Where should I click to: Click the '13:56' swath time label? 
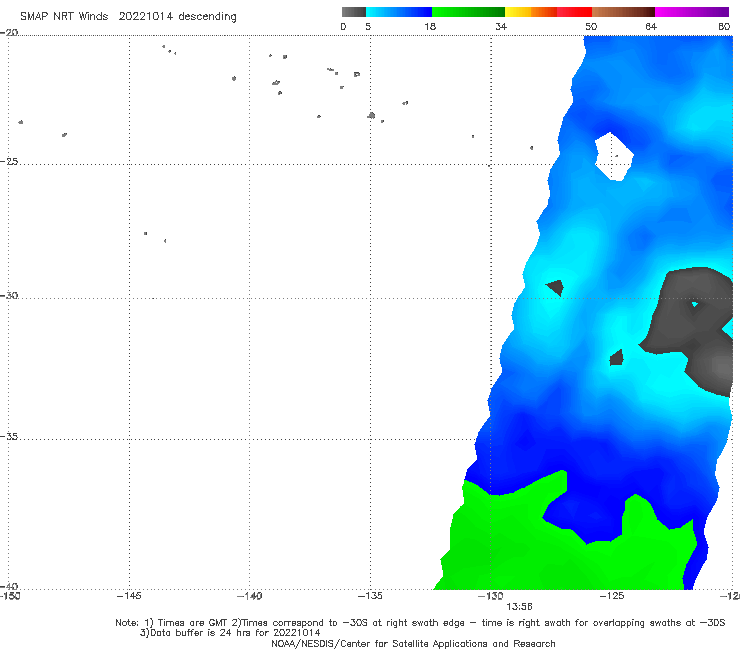click(x=519, y=607)
